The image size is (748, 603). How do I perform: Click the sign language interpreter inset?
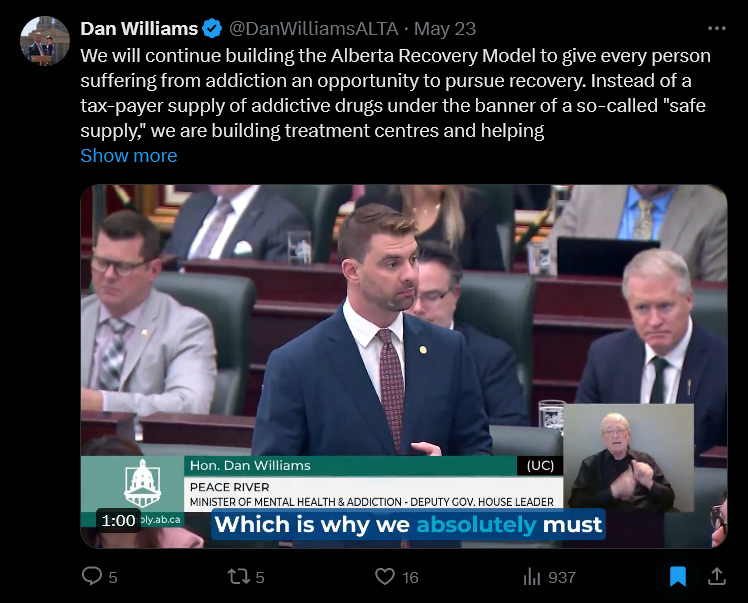(x=628, y=458)
